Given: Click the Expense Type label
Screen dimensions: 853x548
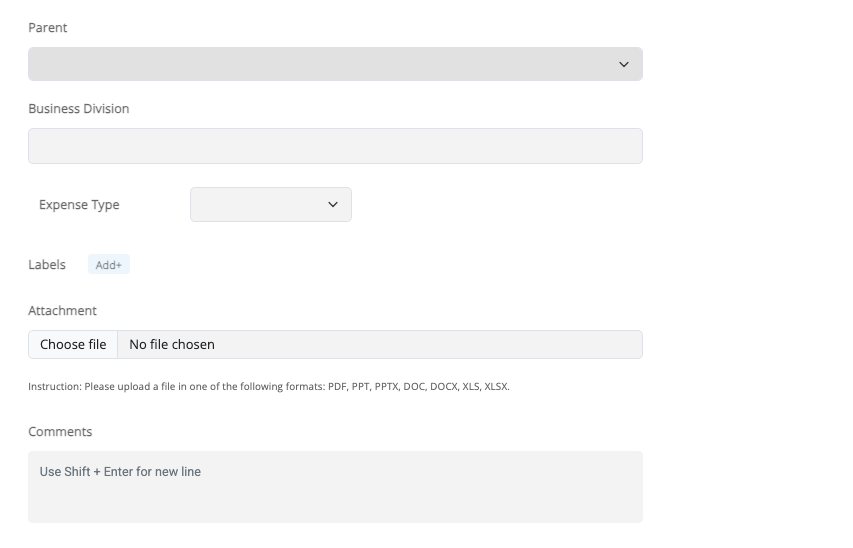Looking at the screenshot, I should [x=79, y=204].
